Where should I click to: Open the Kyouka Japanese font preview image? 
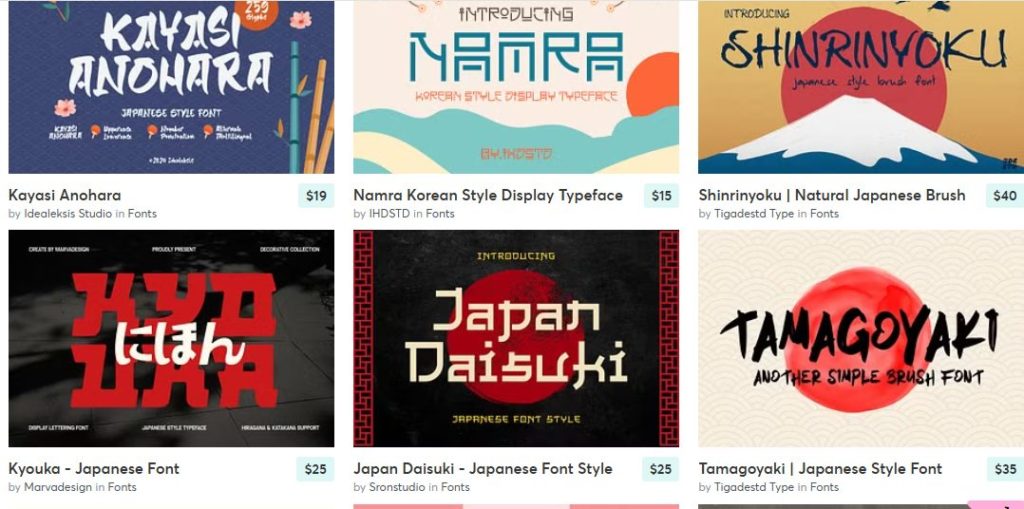tap(171, 338)
